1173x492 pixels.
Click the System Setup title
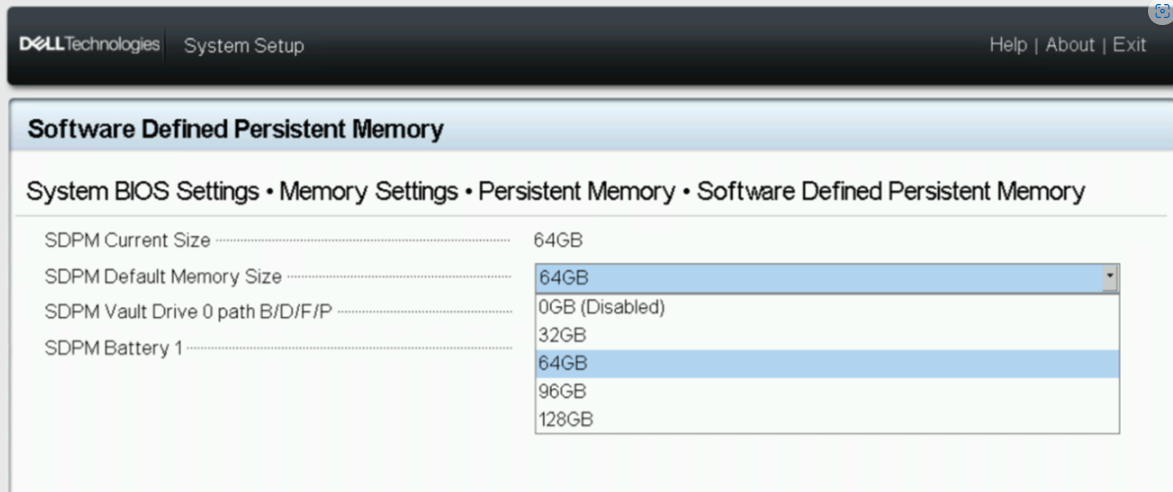tap(244, 46)
